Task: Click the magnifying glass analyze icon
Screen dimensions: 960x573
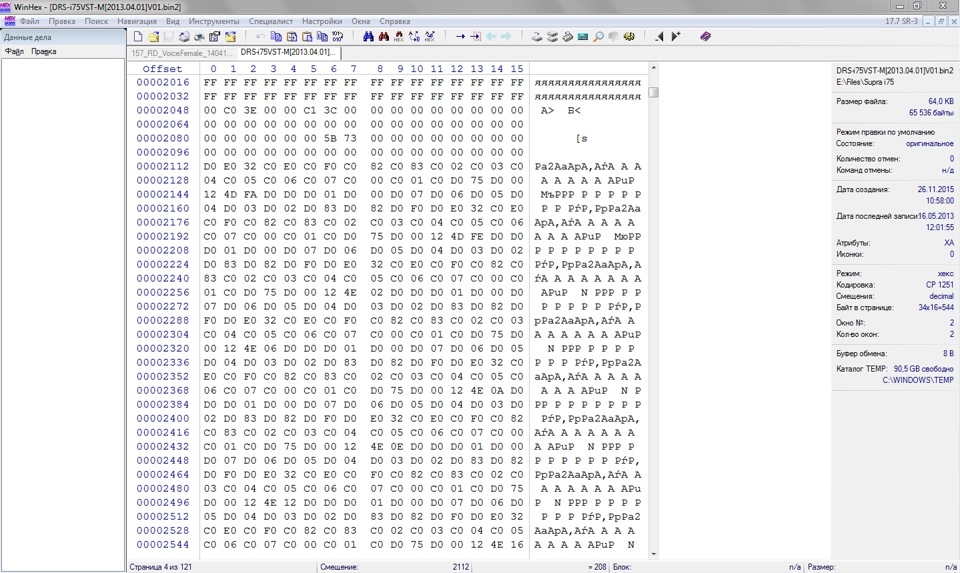Action: click(x=598, y=37)
